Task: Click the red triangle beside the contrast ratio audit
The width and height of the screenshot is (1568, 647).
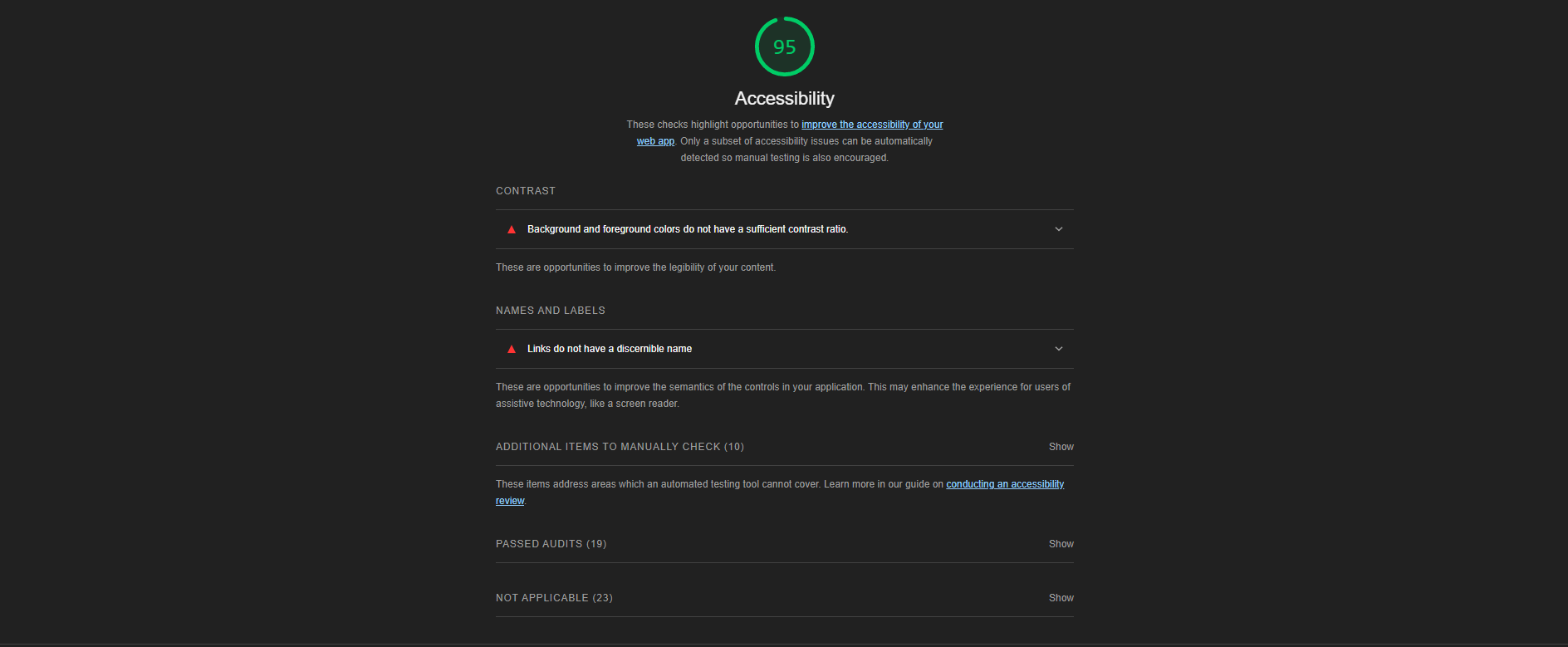Action: click(512, 229)
